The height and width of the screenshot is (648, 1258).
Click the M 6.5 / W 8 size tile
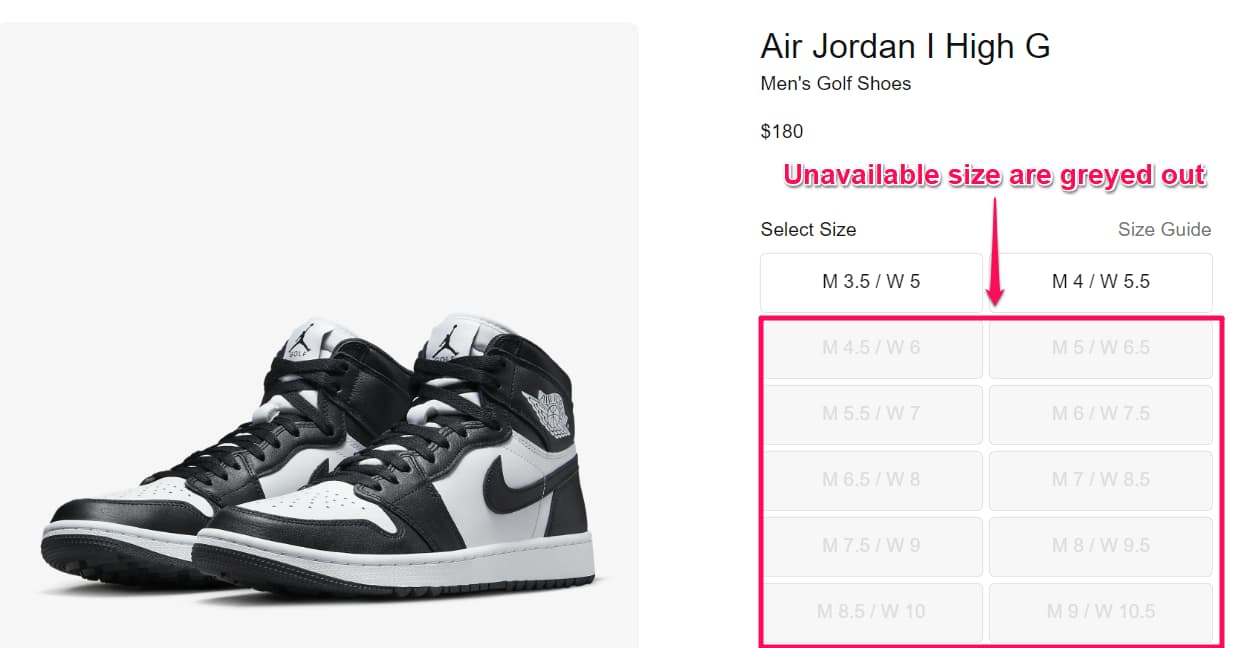(x=871, y=479)
